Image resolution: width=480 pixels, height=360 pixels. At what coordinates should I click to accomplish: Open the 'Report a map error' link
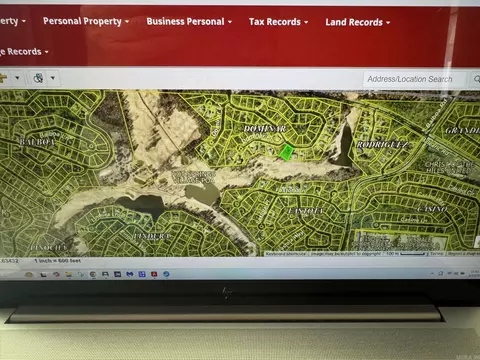coord(463,254)
